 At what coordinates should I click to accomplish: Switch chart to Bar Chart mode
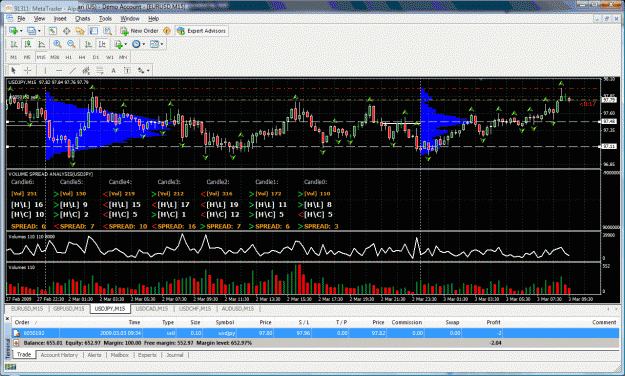[x=14, y=44]
